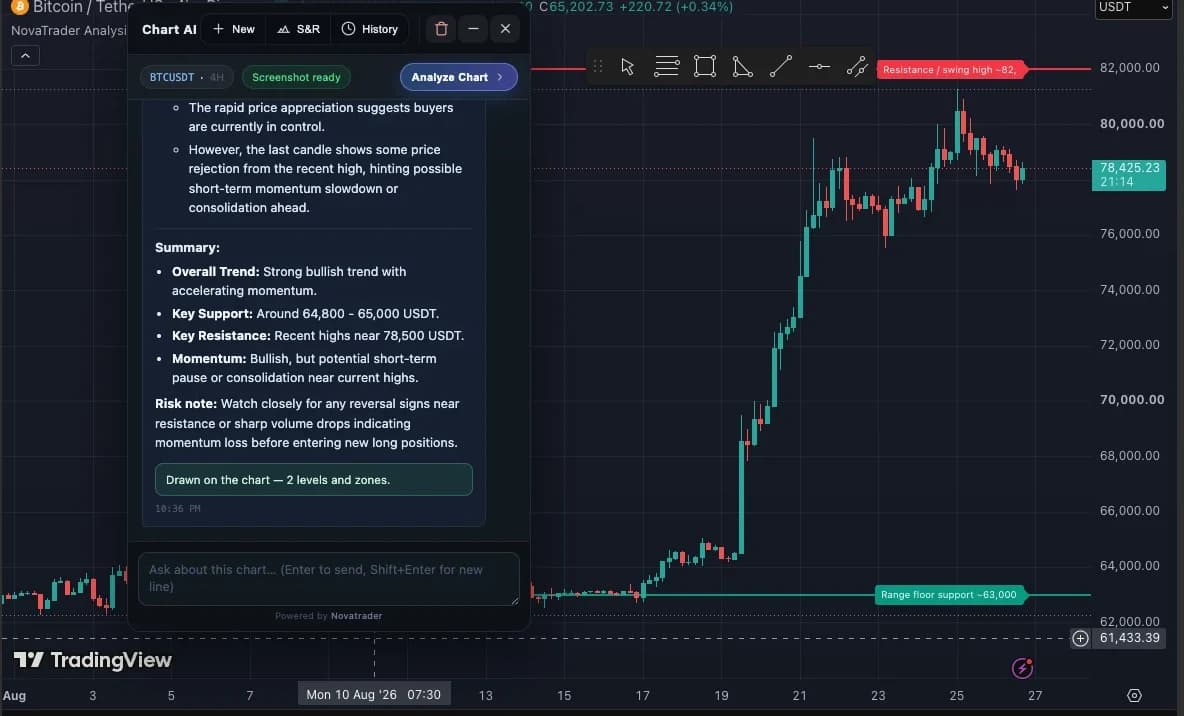Click the Screenshot ready badge
This screenshot has width=1184, height=716.
coord(296,77)
